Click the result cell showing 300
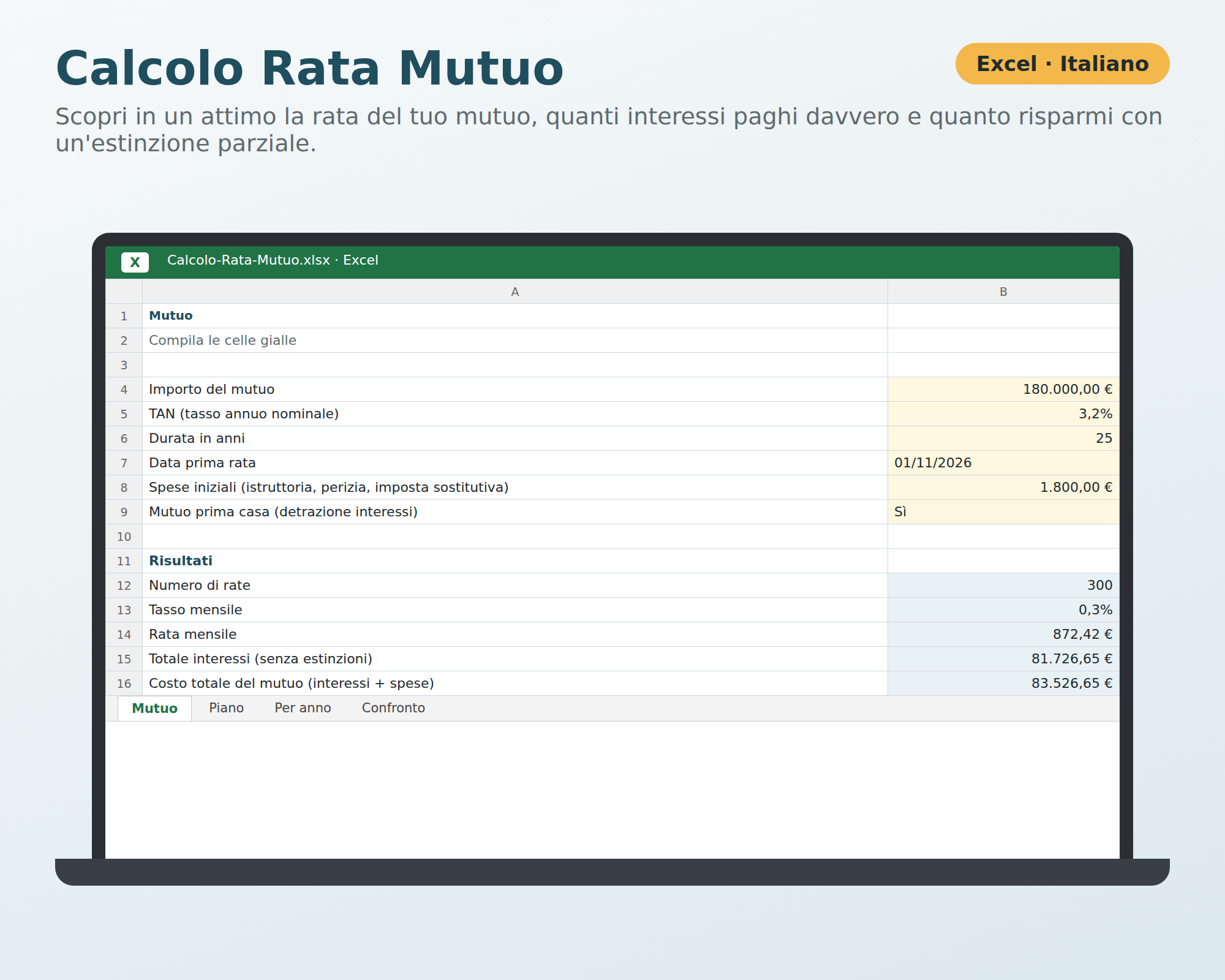The height and width of the screenshot is (980, 1225). tap(1003, 586)
